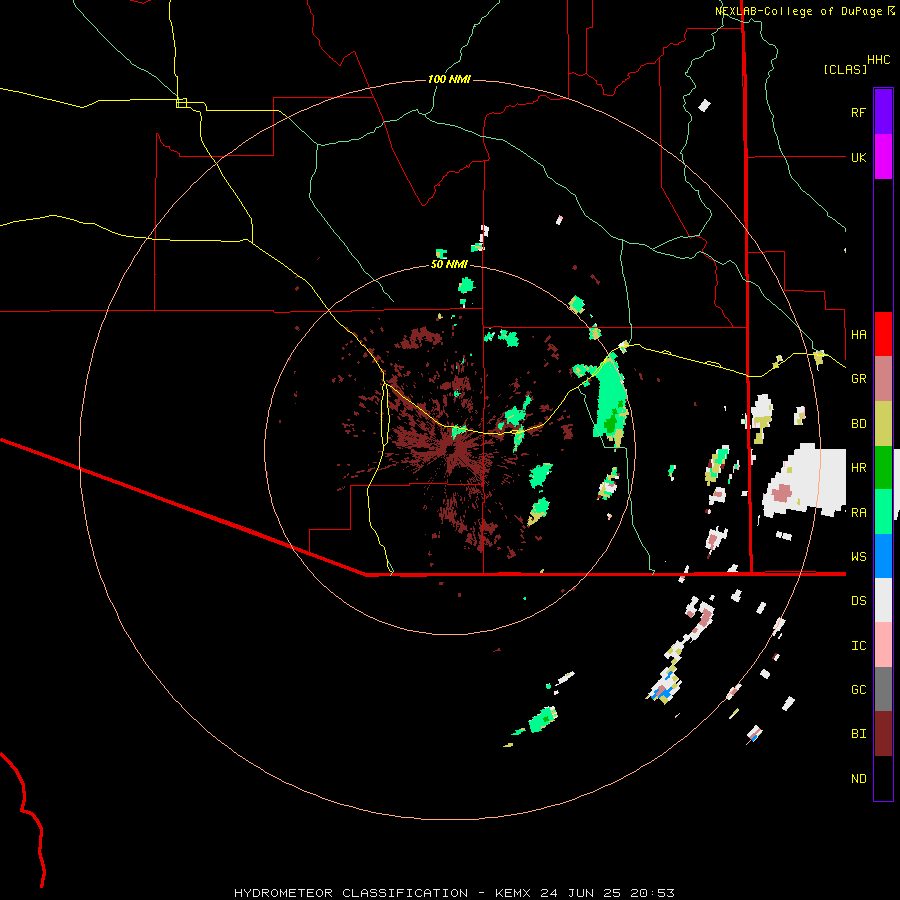Screen dimensions: 900x900
Task: Click the WS legend label
Action: coord(858,557)
